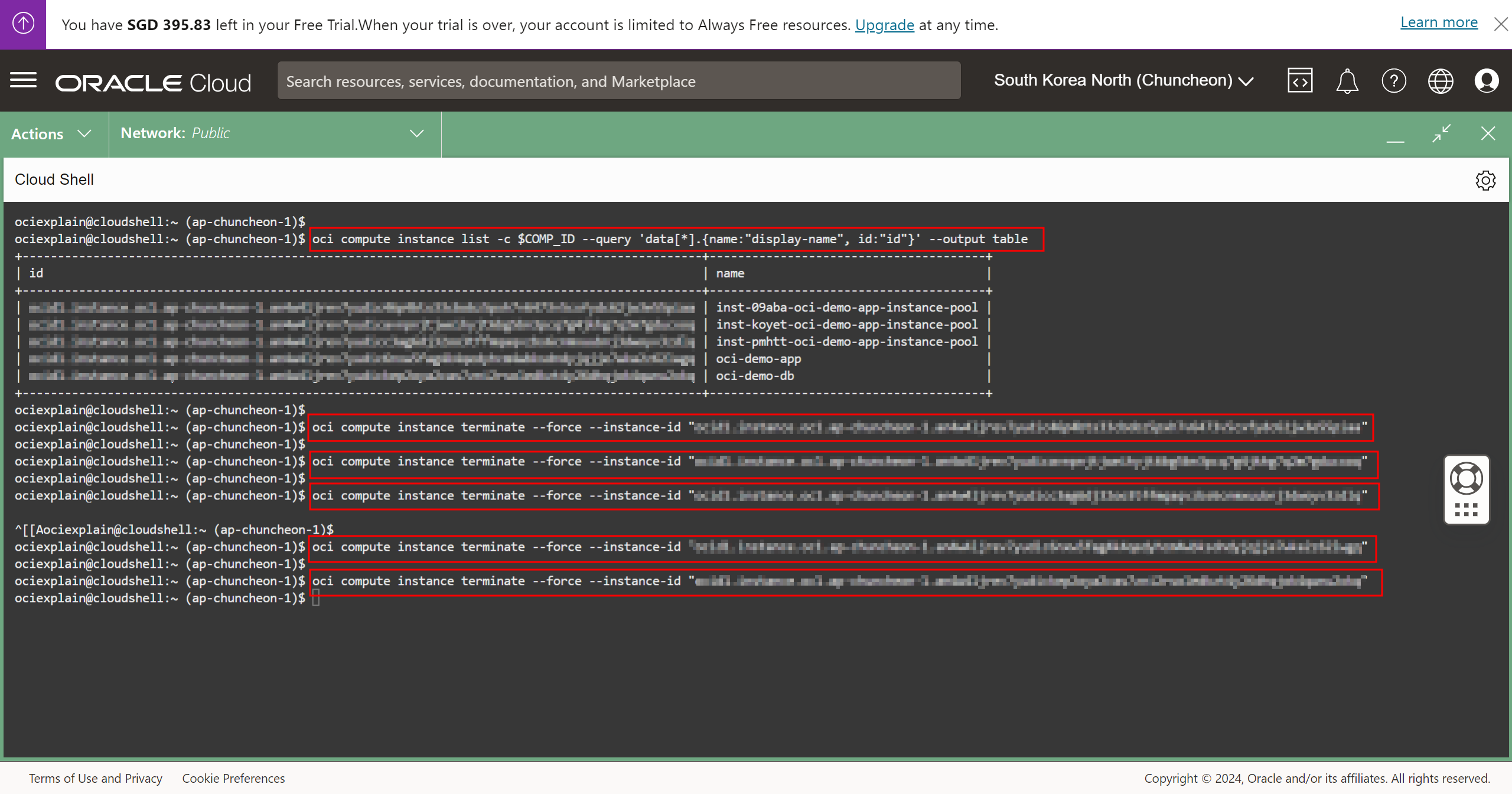Open the user profile avatar menu
This screenshot has height=794, width=1512.
coord(1486,81)
